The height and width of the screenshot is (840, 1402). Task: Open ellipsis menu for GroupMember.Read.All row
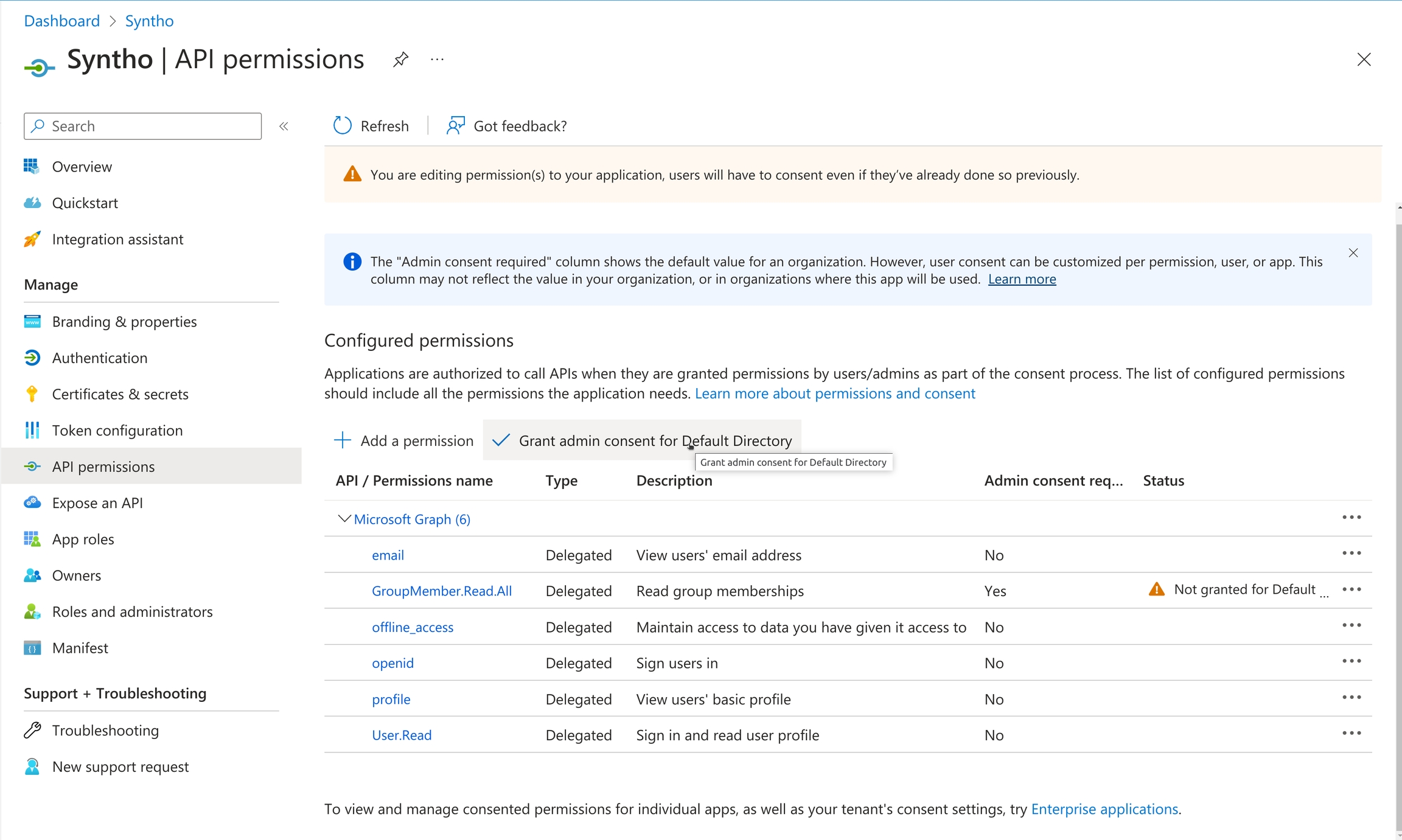[1351, 589]
